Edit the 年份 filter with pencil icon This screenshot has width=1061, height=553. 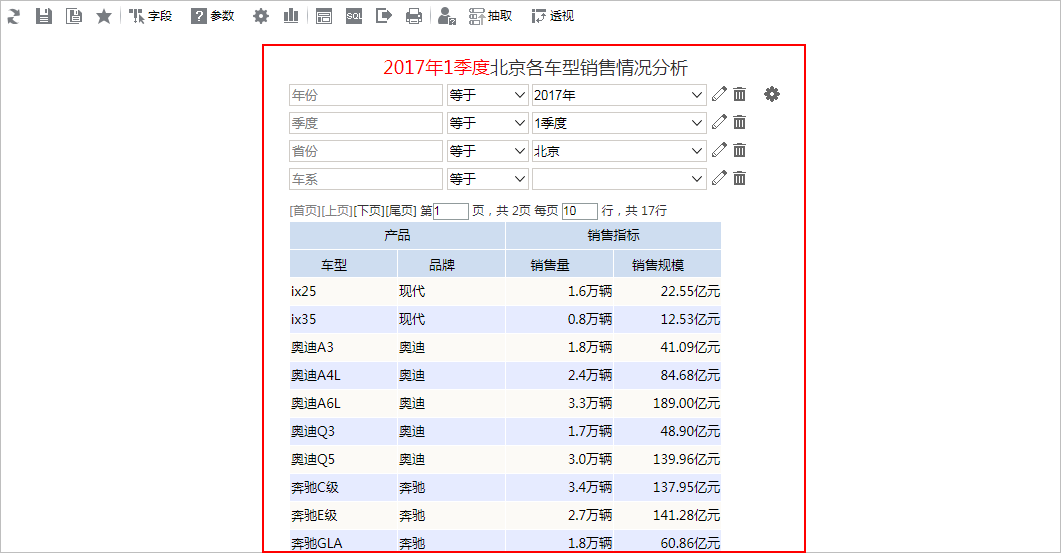[719, 95]
